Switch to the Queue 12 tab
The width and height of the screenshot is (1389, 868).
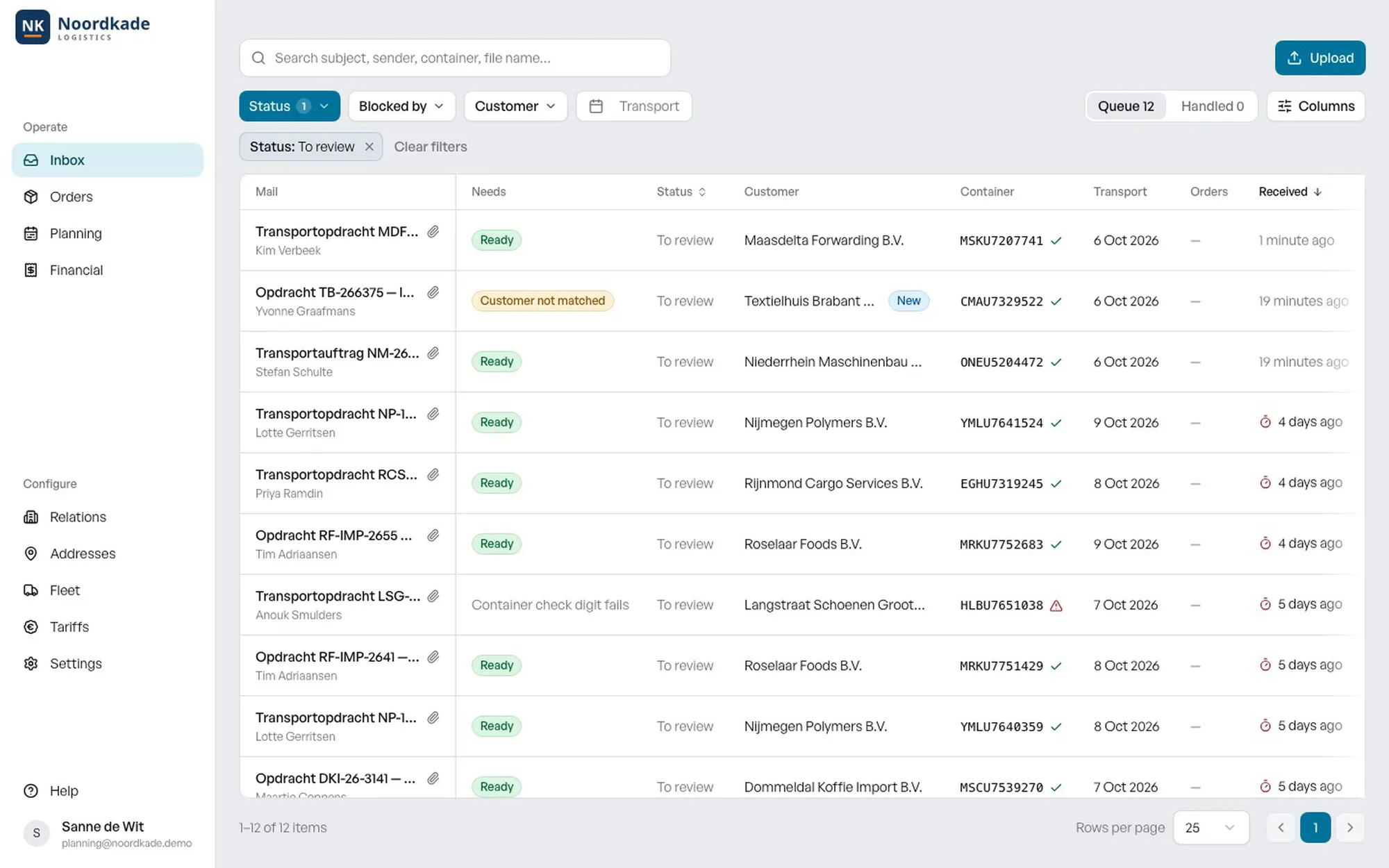point(1126,106)
